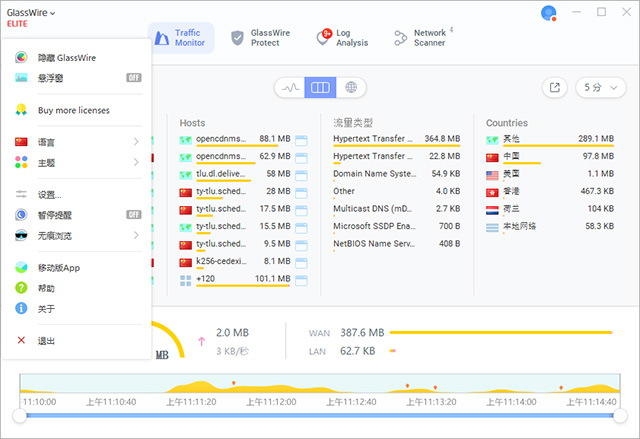640x439 pixels.
Task: Click Buy more licenses
Action: coord(73,110)
